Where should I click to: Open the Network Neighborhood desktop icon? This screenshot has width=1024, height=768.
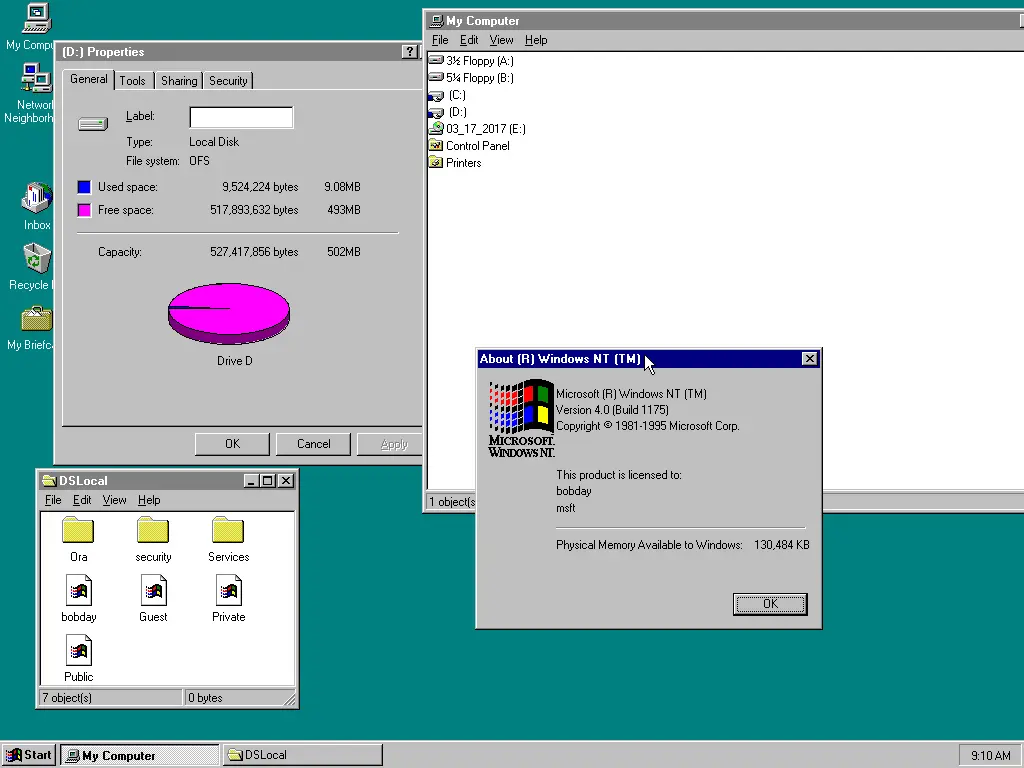pos(36,78)
